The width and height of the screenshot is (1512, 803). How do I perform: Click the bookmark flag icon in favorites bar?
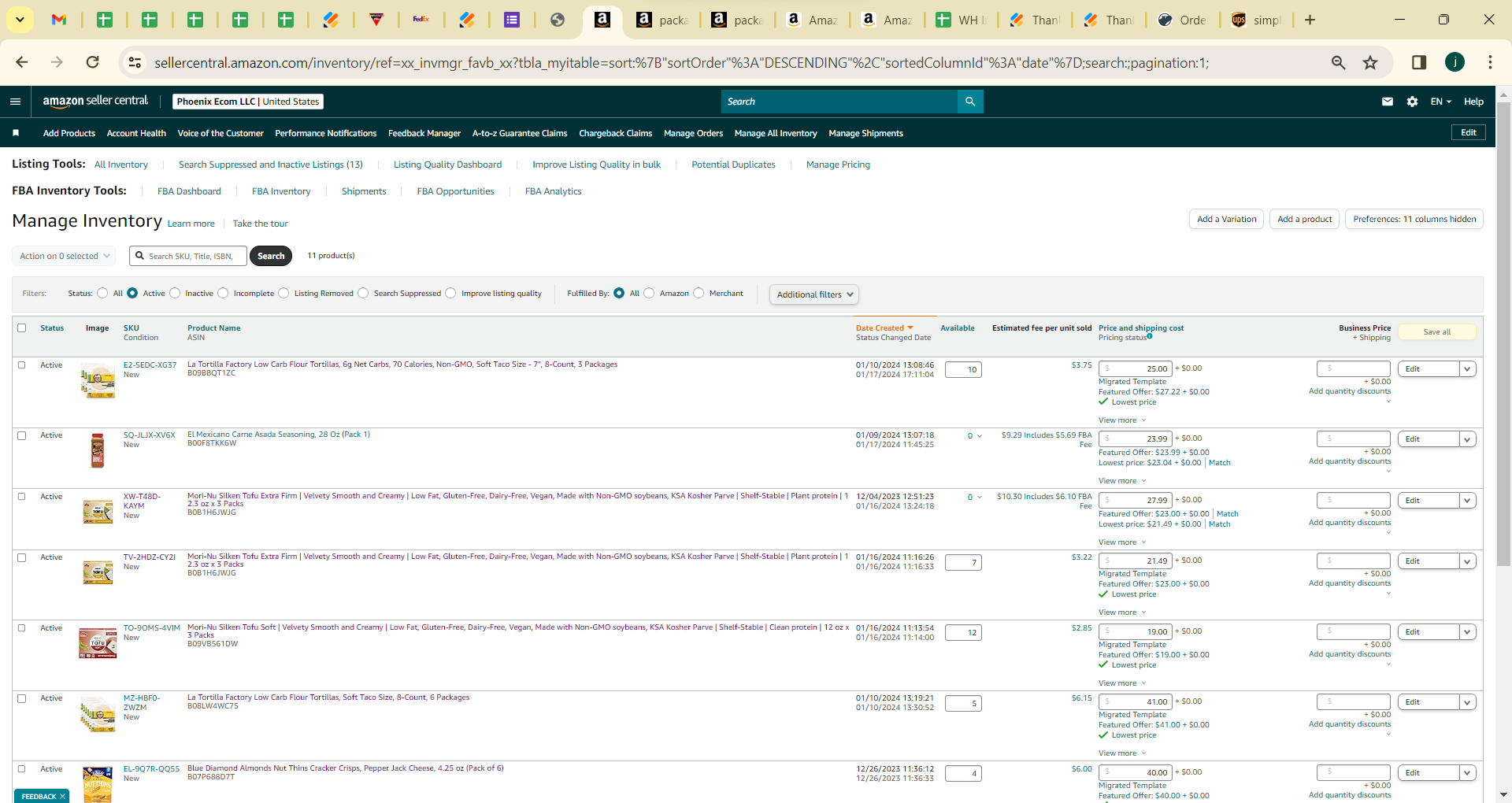point(16,133)
